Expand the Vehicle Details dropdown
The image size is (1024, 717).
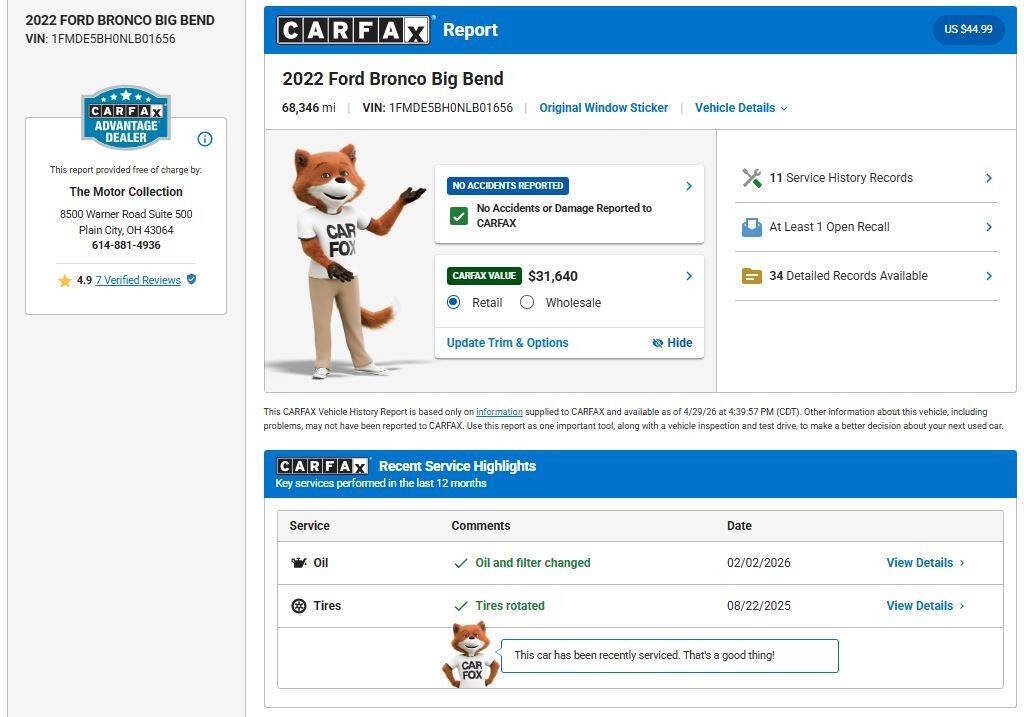pyautogui.click(x=741, y=108)
